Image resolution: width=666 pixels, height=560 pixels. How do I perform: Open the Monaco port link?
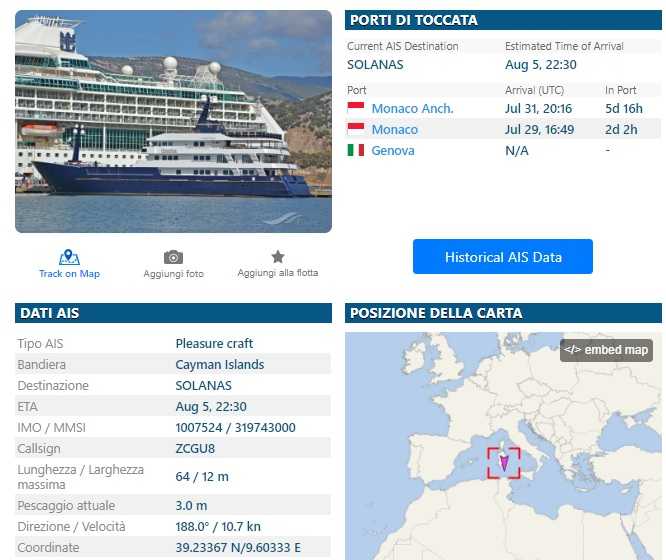pyautogui.click(x=394, y=129)
